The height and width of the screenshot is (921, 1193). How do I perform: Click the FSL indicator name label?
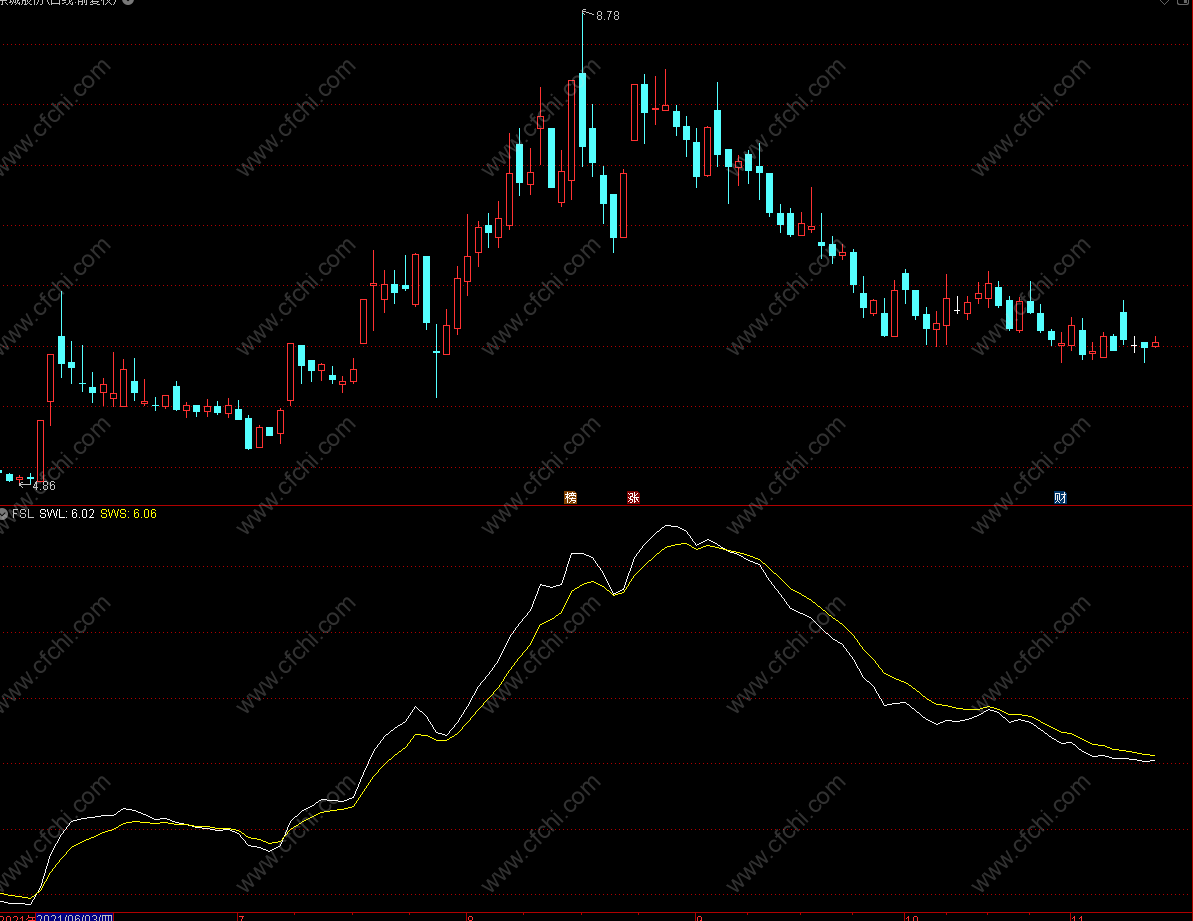[x=22, y=514]
